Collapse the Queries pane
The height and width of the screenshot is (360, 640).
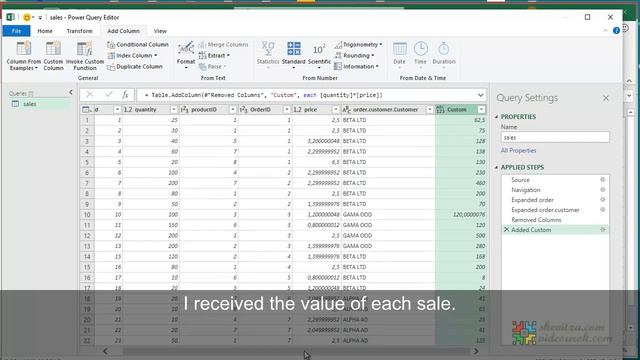point(71,93)
